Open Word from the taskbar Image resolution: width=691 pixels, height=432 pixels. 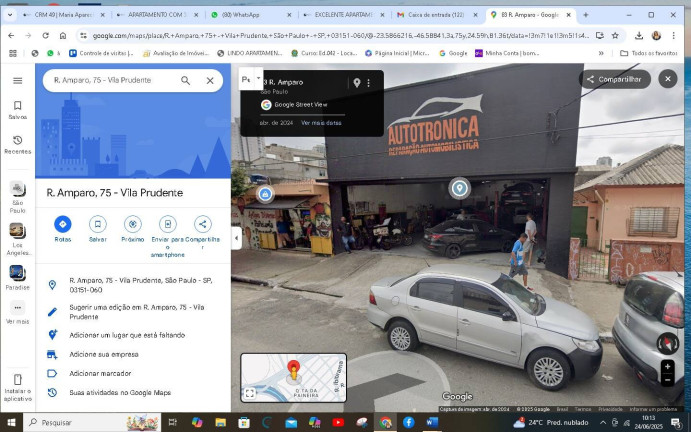pos(432,423)
